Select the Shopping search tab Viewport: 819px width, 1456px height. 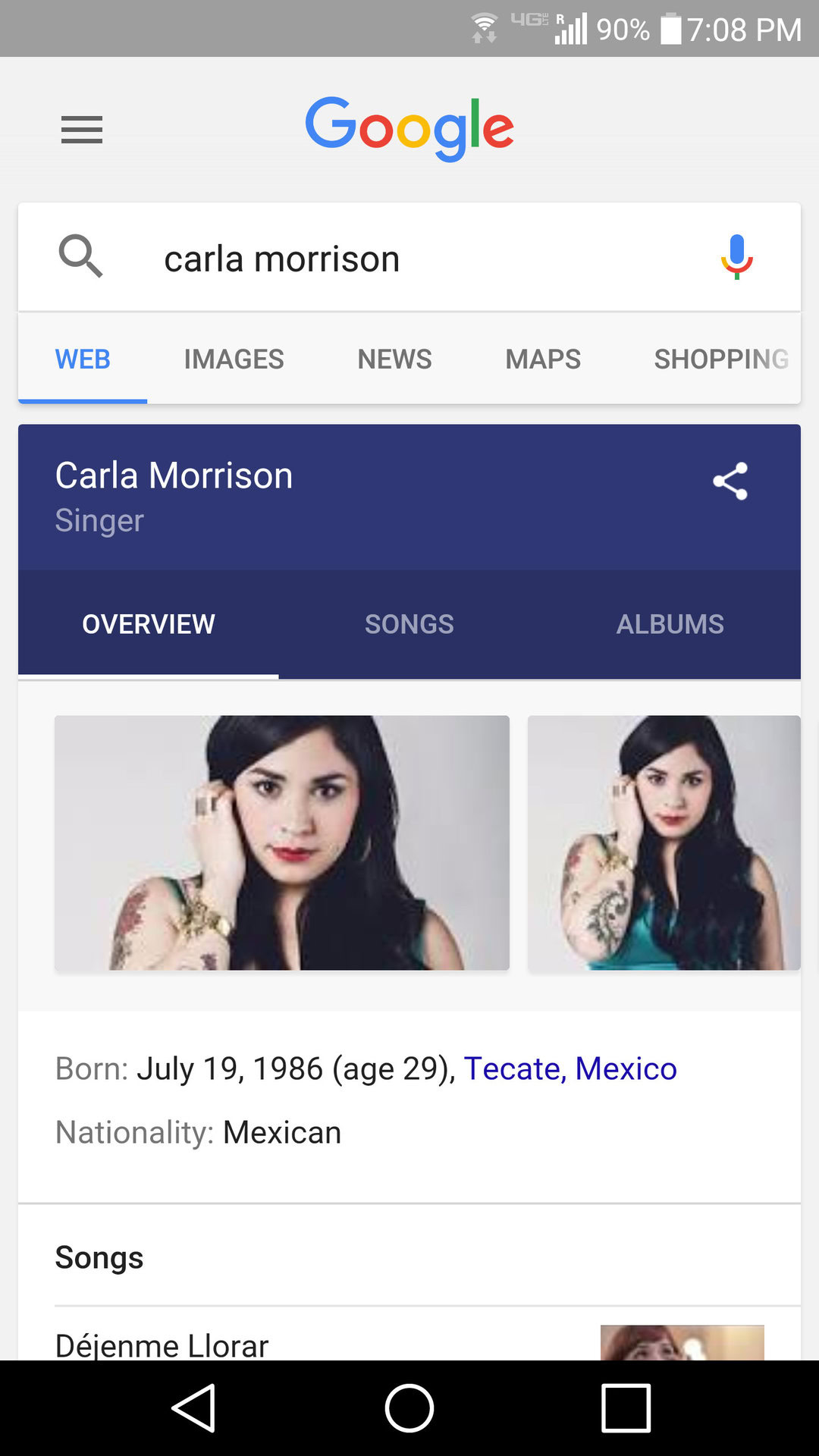click(720, 359)
